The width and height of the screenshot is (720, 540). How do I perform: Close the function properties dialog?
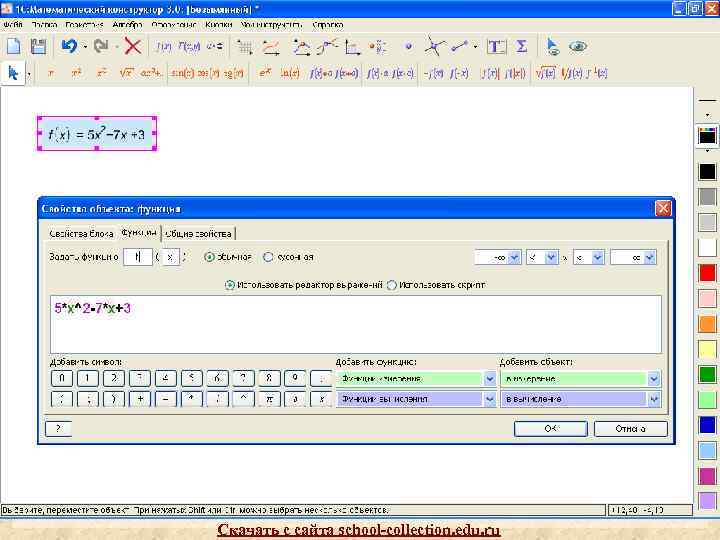(x=663, y=208)
